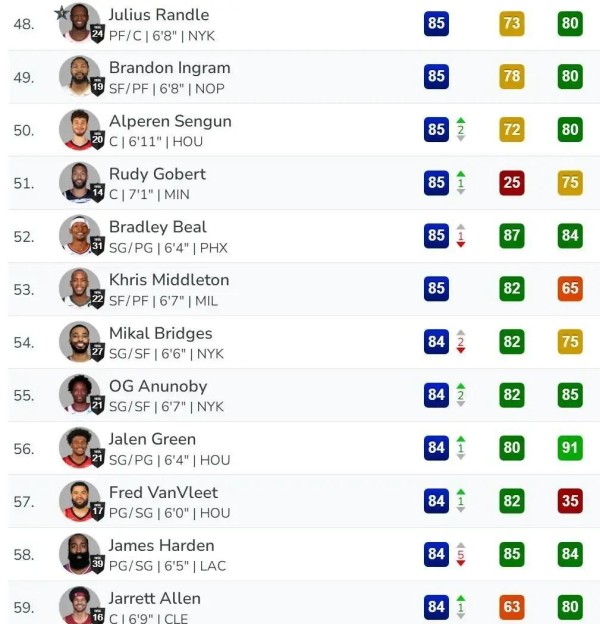Open Khris Middleton's player page
The height and width of the screenshot is (624, 600).
(x=168, y=280)
